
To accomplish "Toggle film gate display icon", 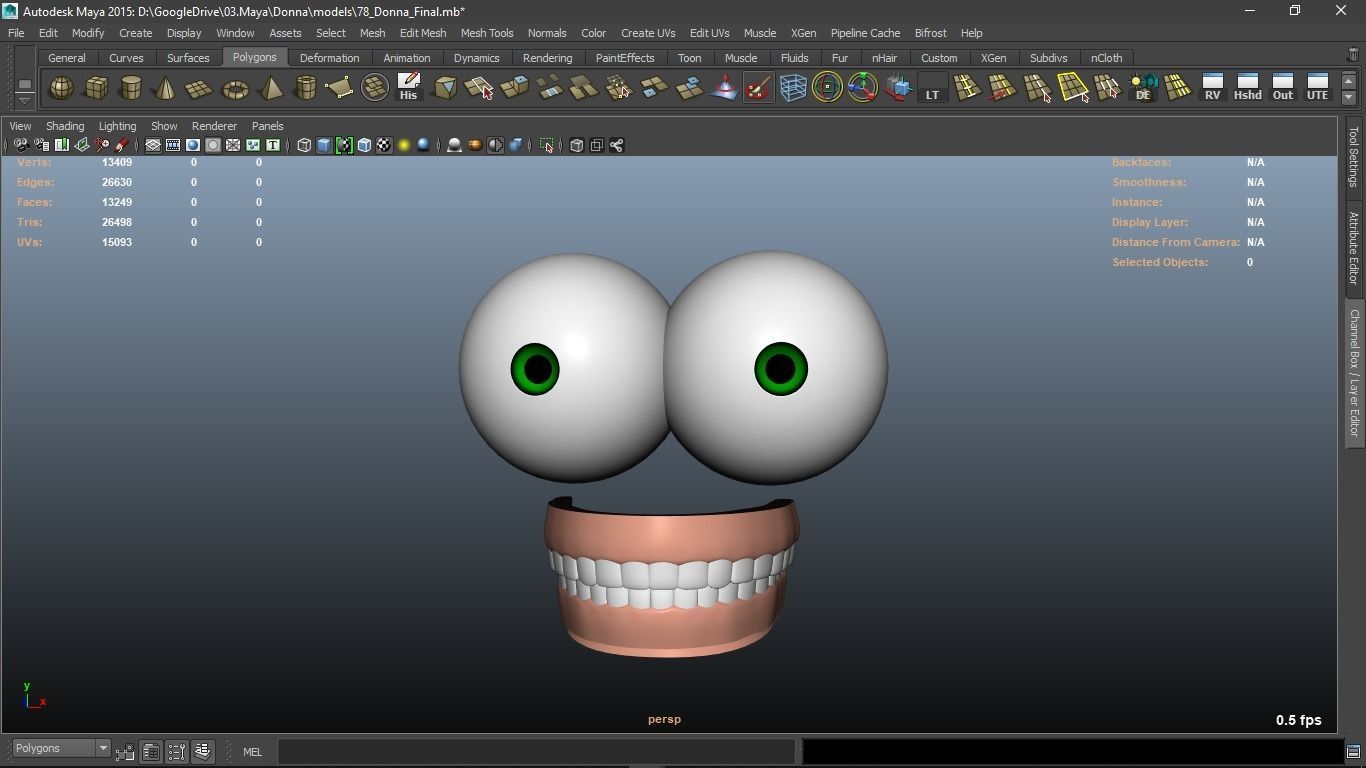I will 173,146.
